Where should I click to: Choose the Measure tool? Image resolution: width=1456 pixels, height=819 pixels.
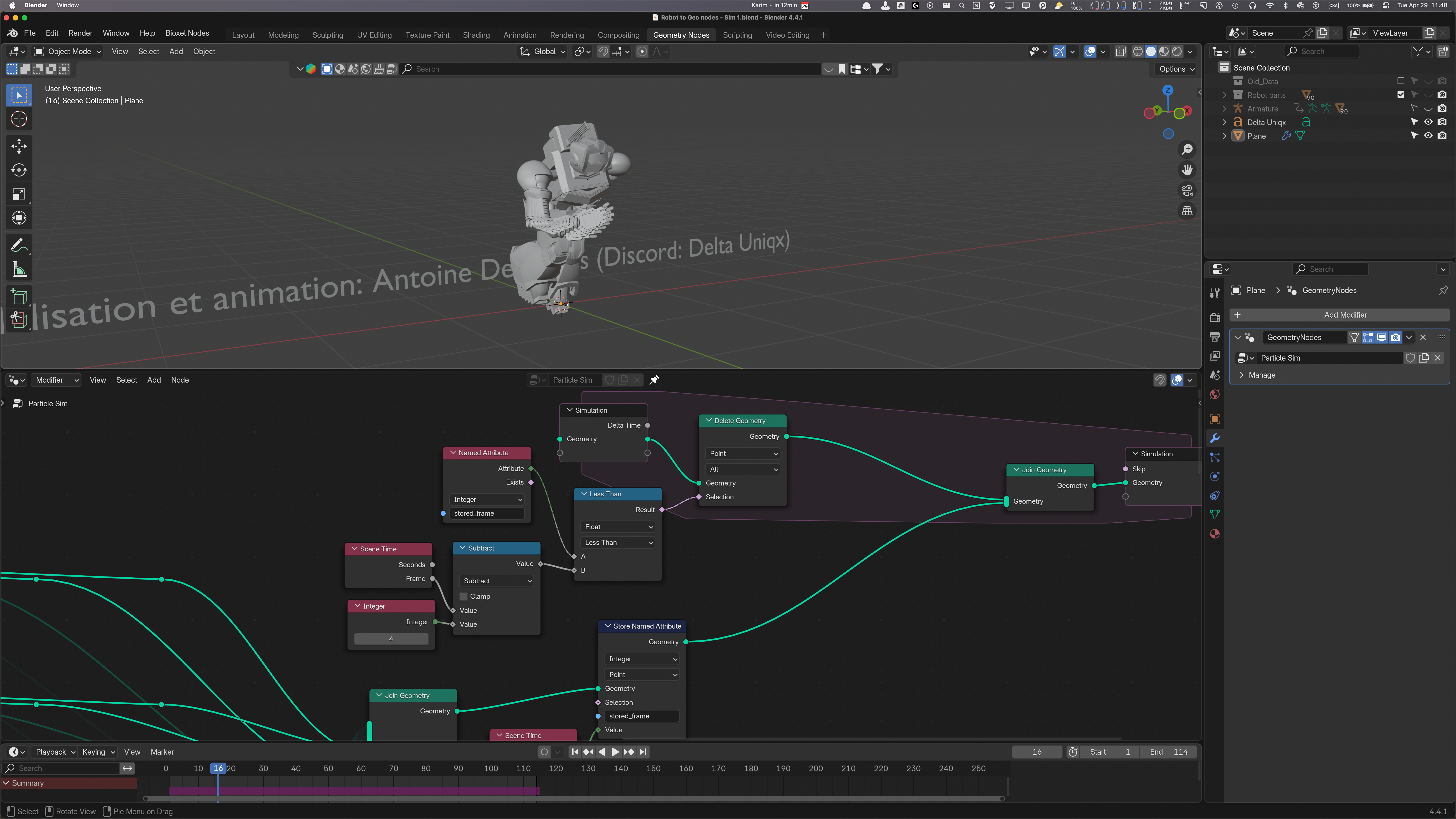(19, 270)
